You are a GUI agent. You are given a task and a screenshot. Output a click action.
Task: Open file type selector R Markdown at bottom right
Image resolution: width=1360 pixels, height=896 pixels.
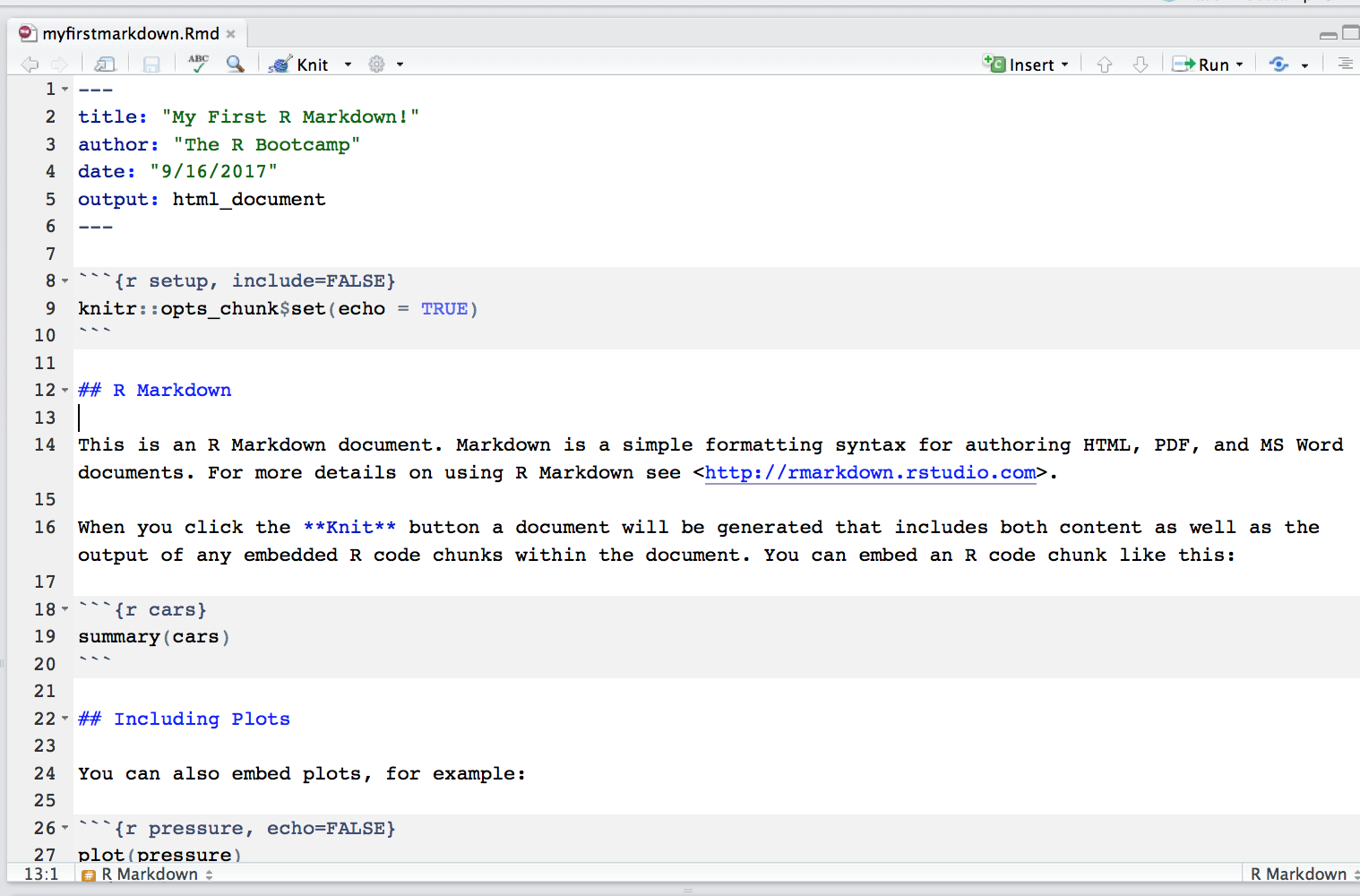(1303, 874)
